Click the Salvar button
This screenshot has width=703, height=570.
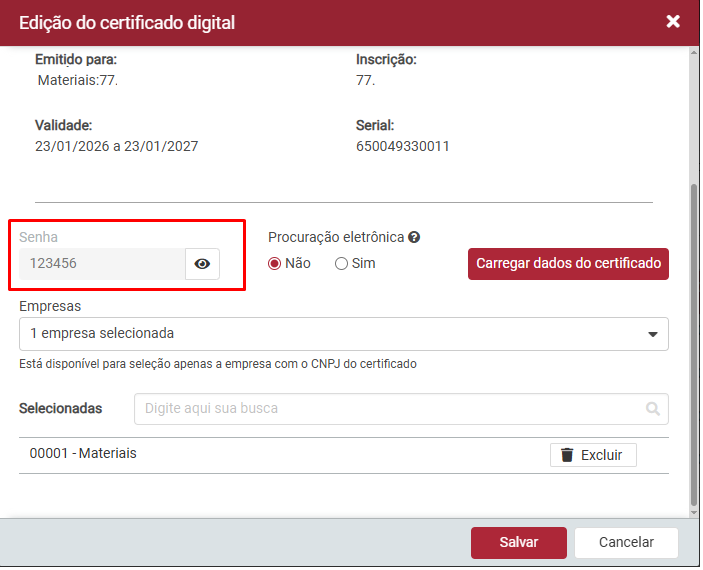[x=519, y=543]
